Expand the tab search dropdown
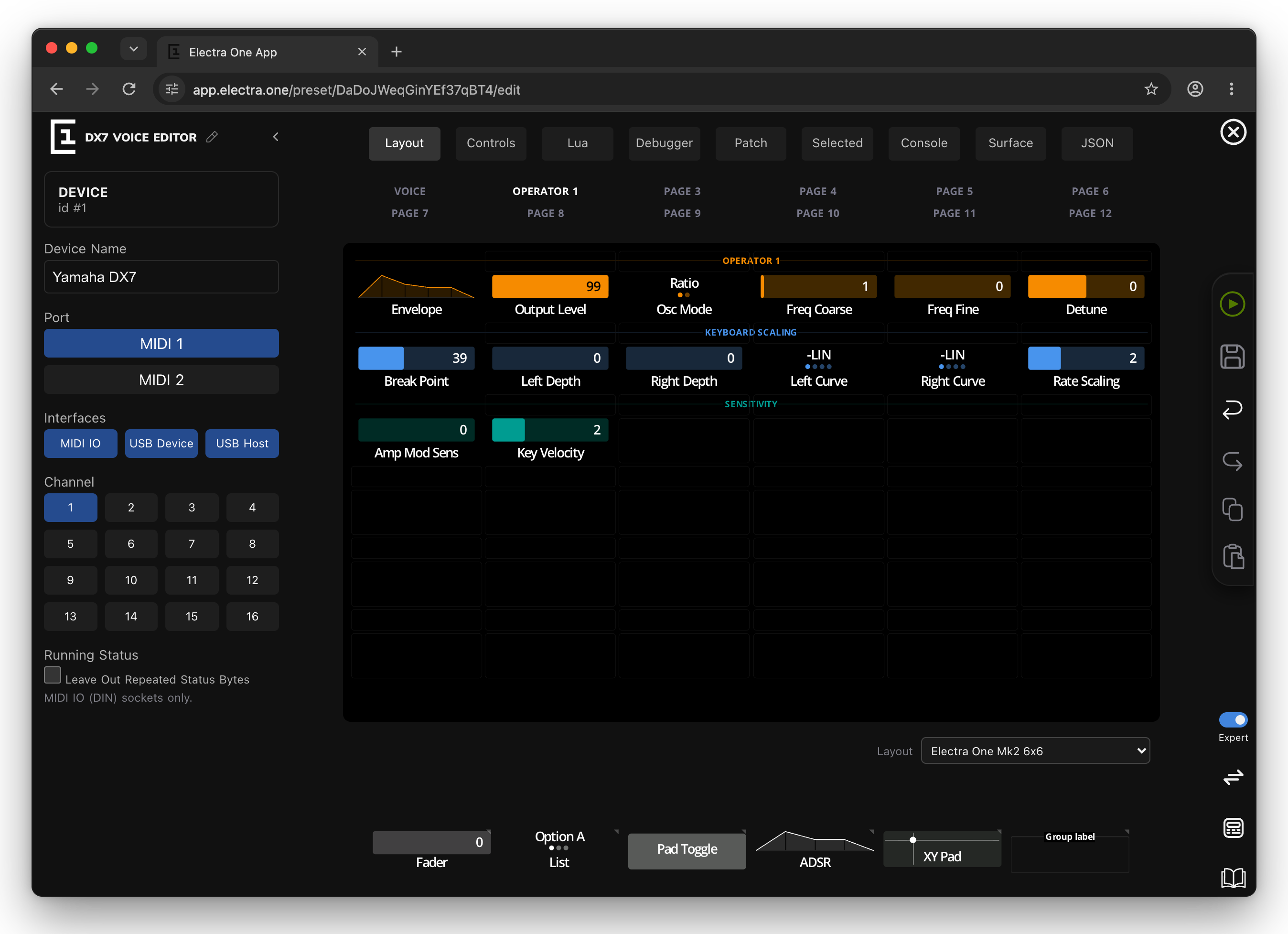 point(133,49)
